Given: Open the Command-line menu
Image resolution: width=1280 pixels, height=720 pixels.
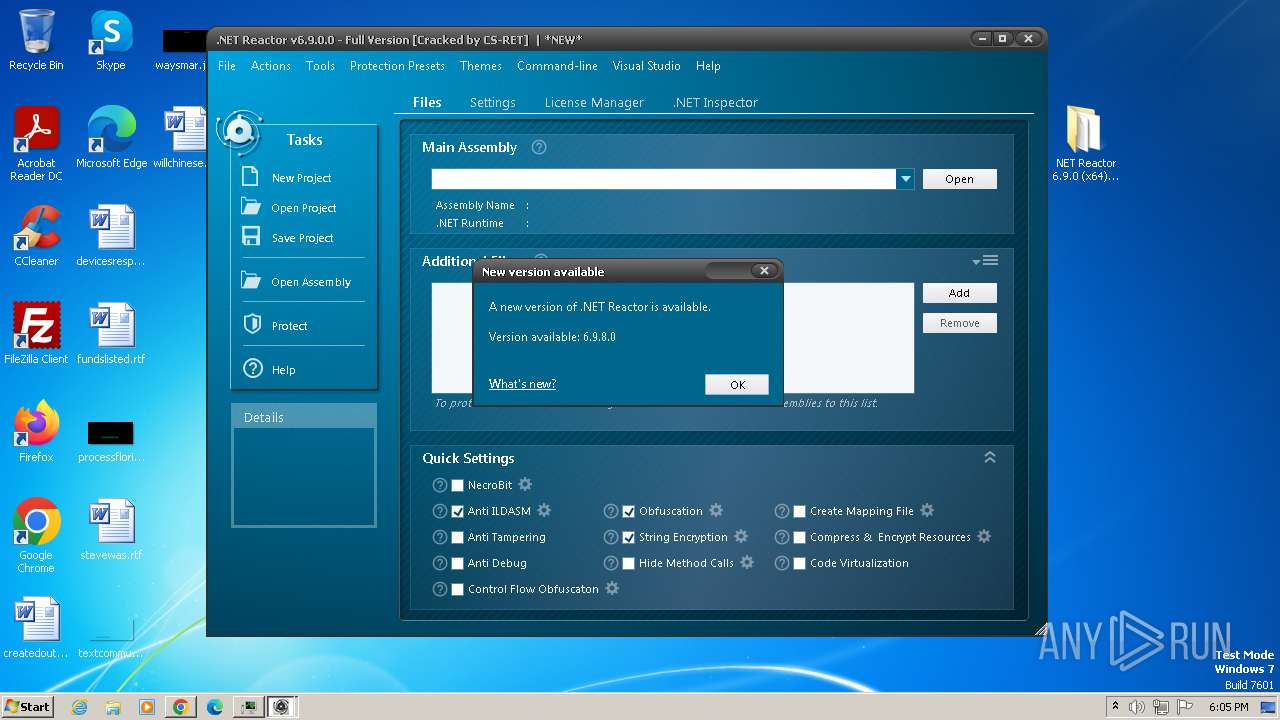Looking at the screenshot, I should [557, 66].
